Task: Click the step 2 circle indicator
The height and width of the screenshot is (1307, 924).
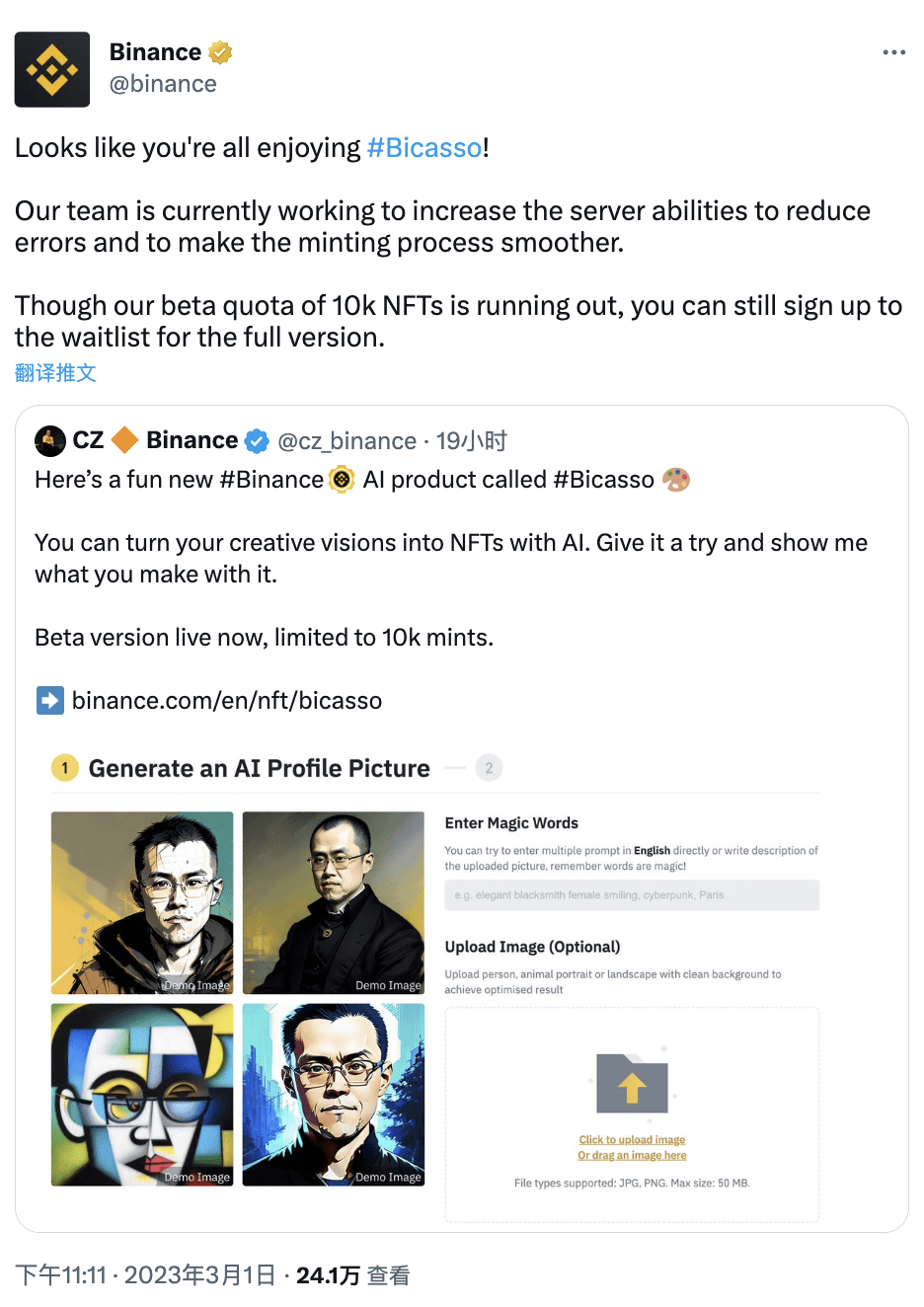Action: [489, 767]
